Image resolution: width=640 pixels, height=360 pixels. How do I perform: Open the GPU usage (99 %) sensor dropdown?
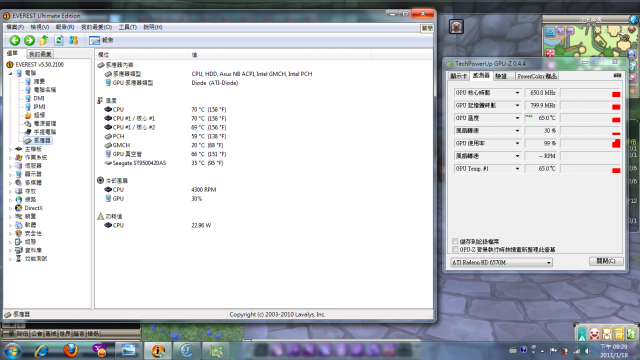point(517,143)
